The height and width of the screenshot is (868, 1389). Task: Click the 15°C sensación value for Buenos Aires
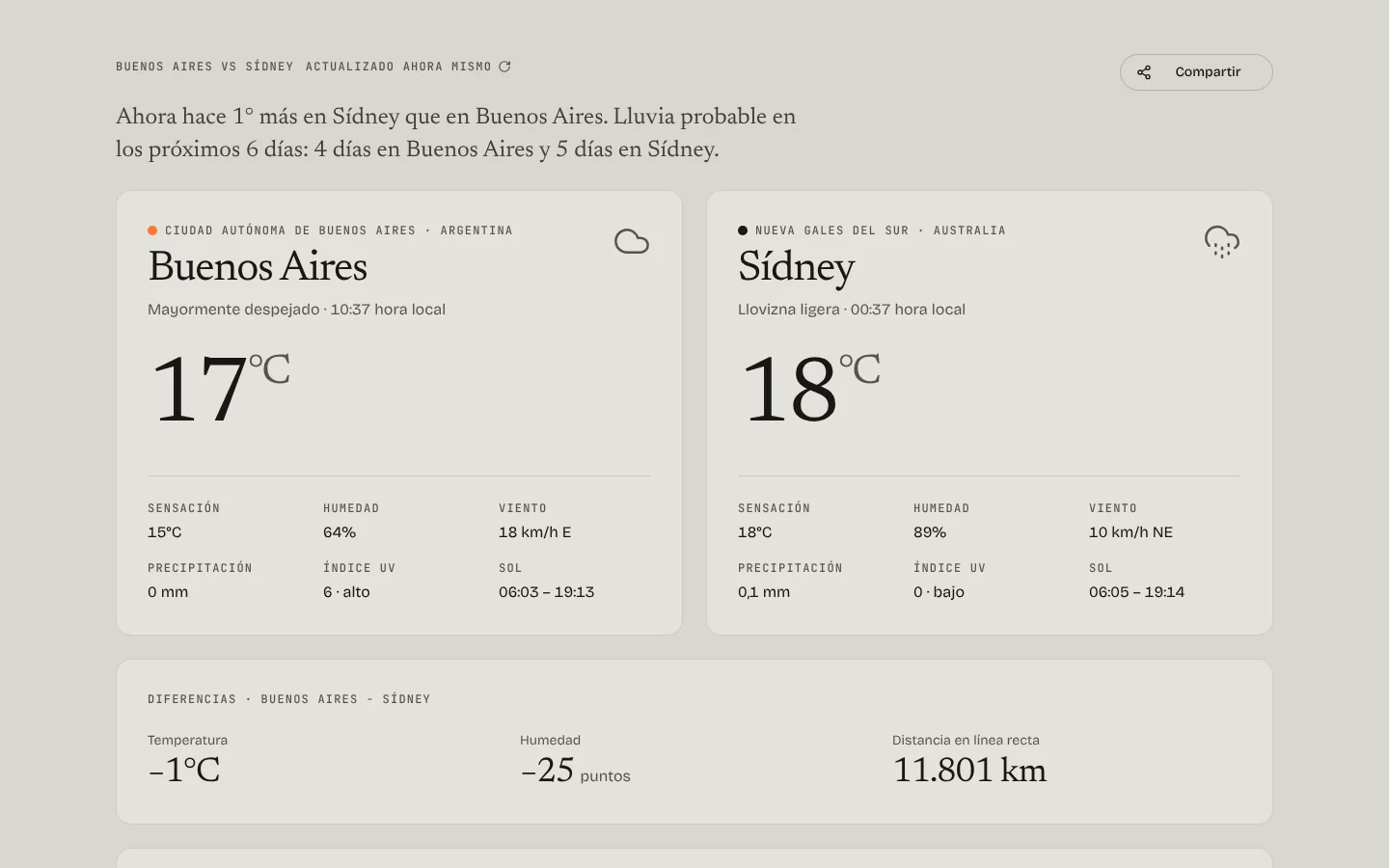coord(165,532)
